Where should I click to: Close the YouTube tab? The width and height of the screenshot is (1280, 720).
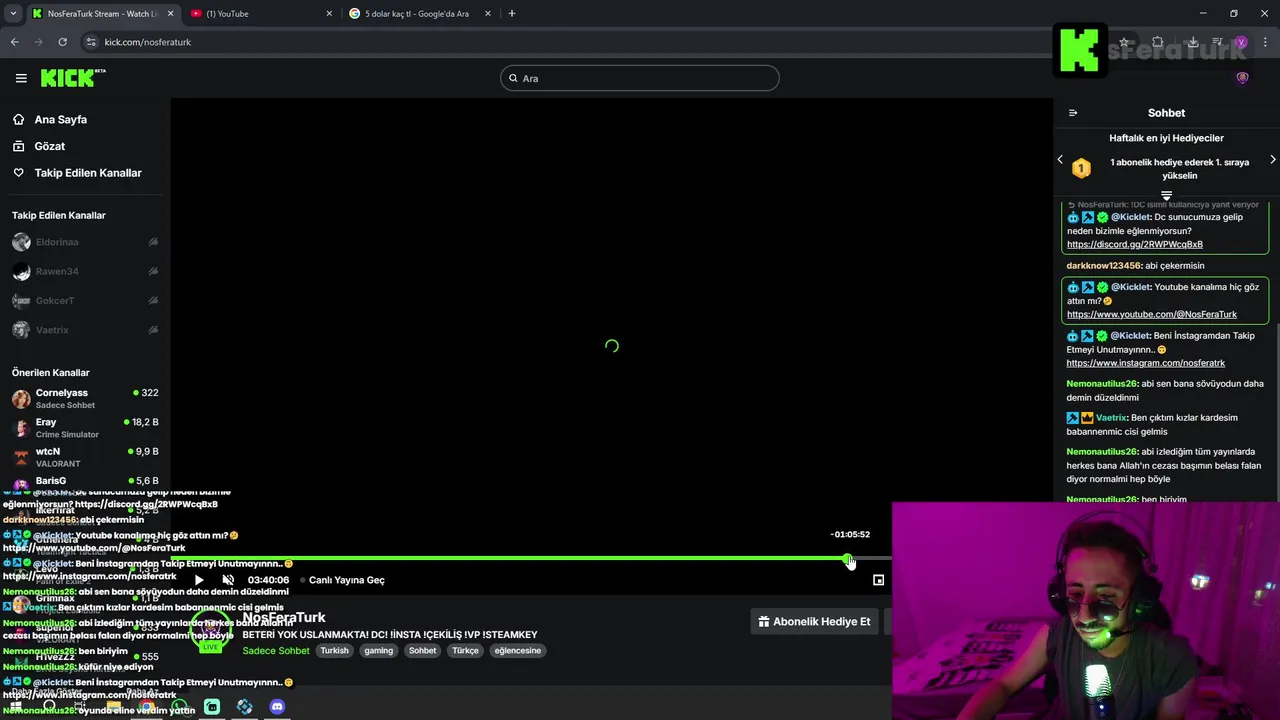329,13
